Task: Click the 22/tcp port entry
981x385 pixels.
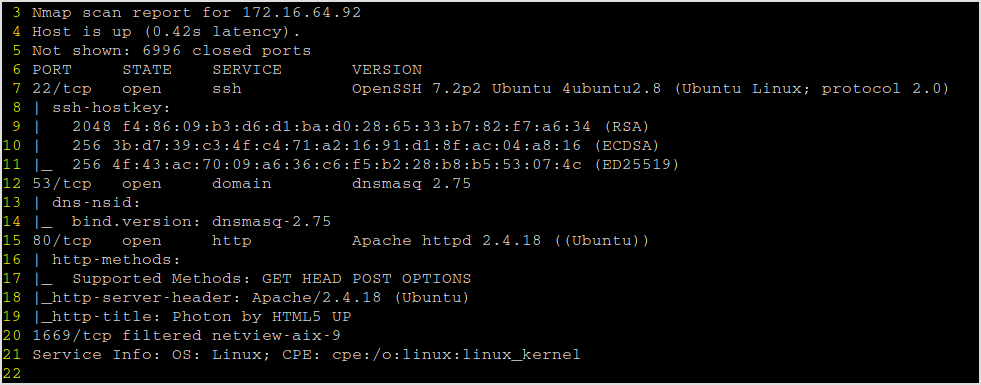Action: point(62,89)
